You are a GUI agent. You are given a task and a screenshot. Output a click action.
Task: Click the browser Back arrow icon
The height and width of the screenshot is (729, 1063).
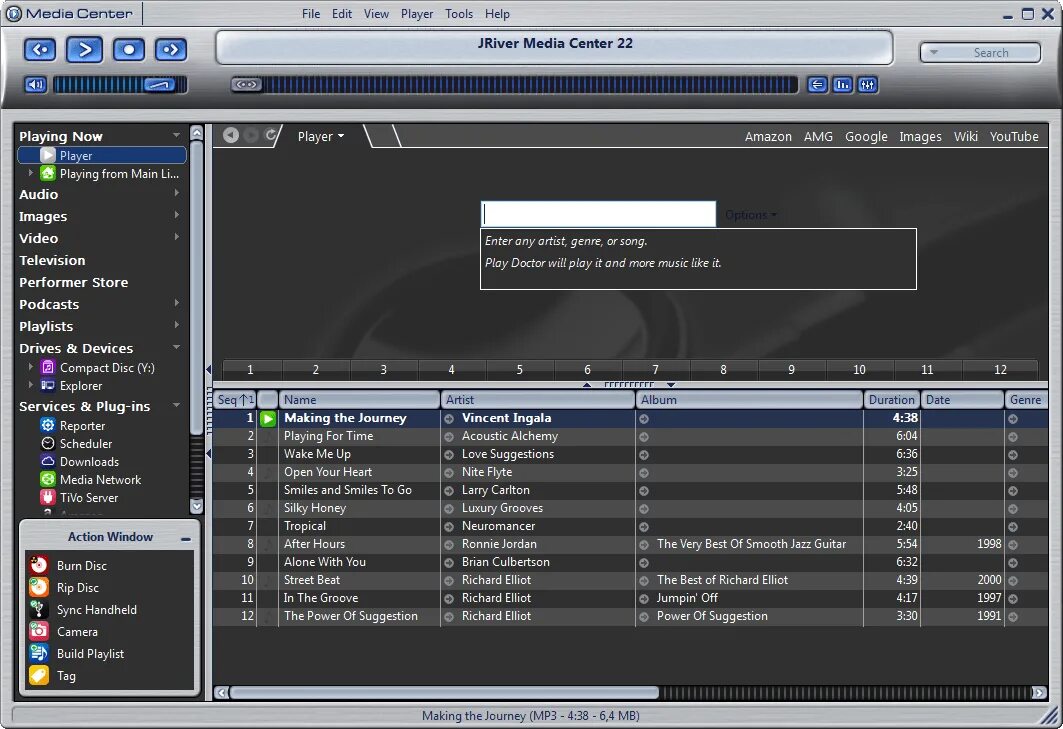click(x=231, y=135)
